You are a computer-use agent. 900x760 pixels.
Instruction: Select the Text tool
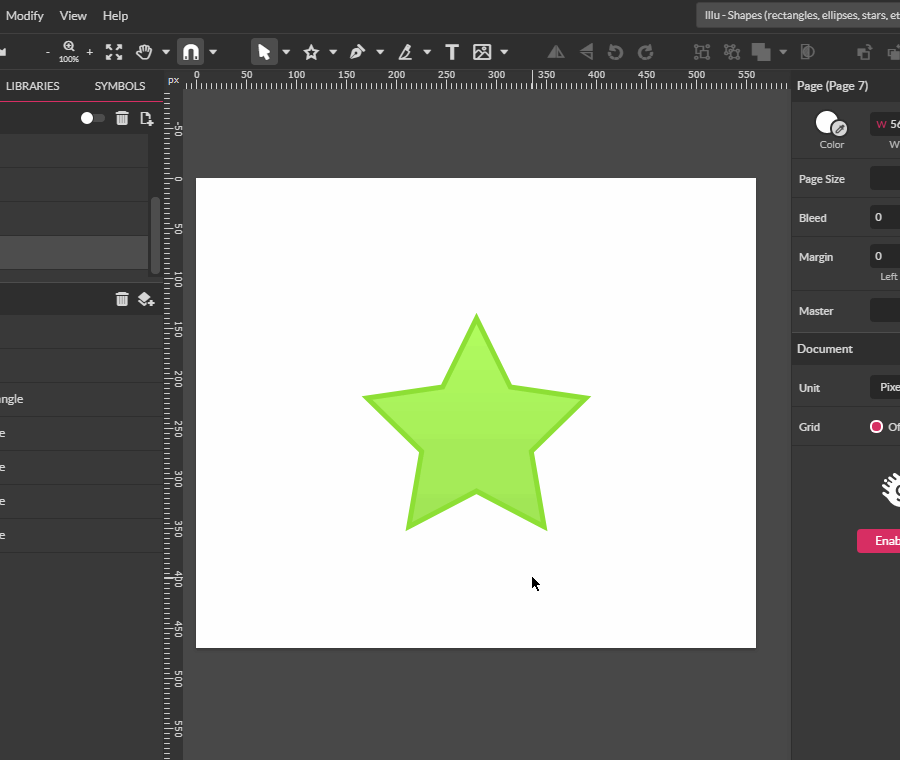[x=452, y=51]
